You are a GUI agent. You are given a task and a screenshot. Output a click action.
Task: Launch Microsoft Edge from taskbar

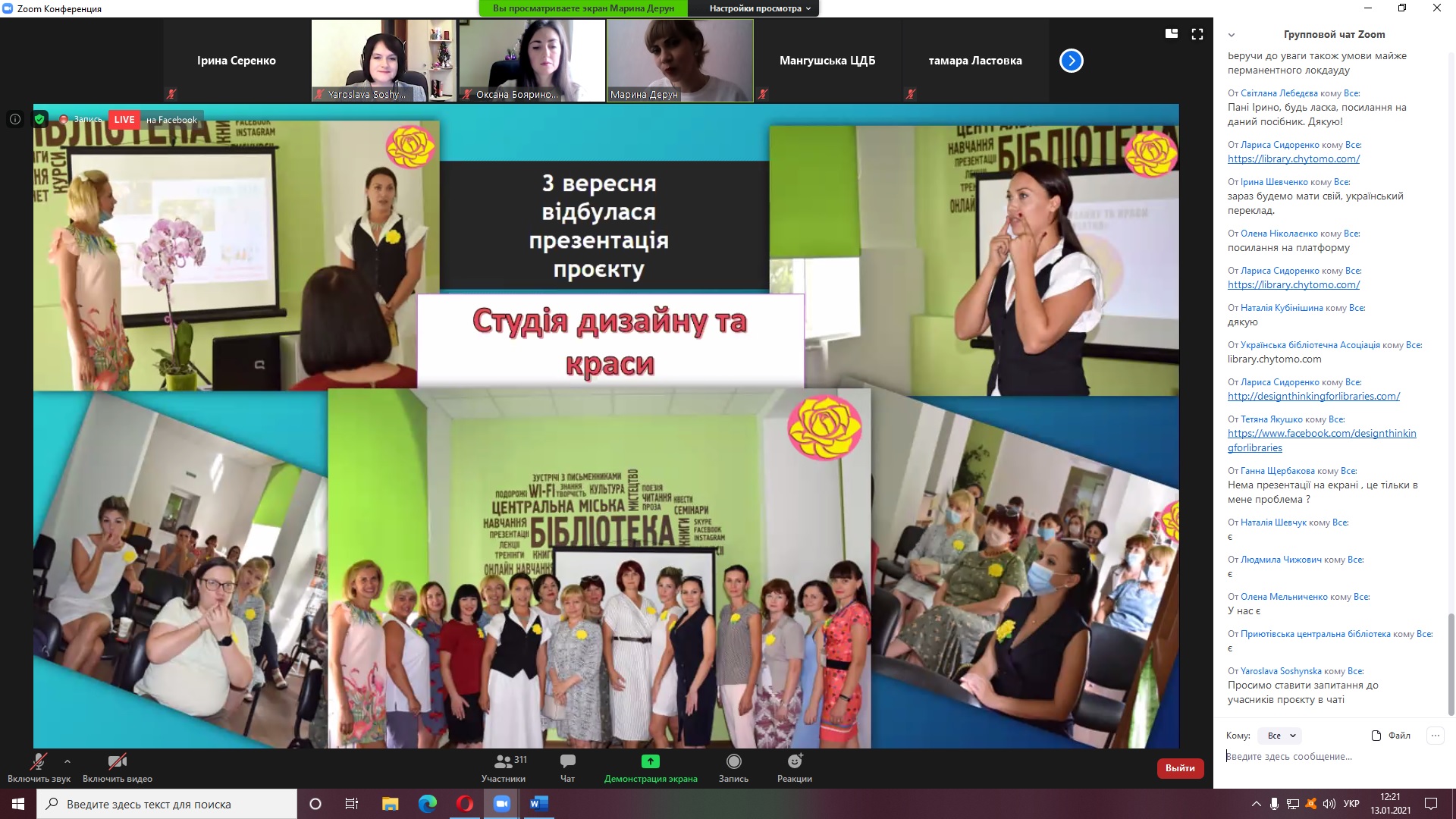[428, 804]
